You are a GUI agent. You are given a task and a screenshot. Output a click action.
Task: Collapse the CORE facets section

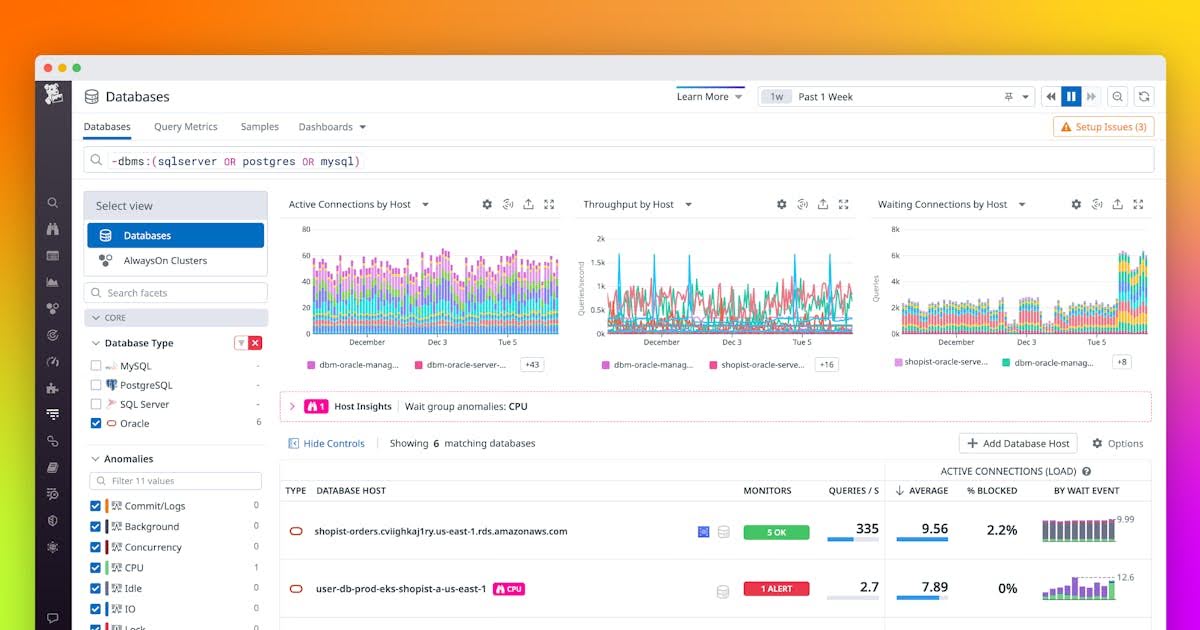tap(95, 317)
